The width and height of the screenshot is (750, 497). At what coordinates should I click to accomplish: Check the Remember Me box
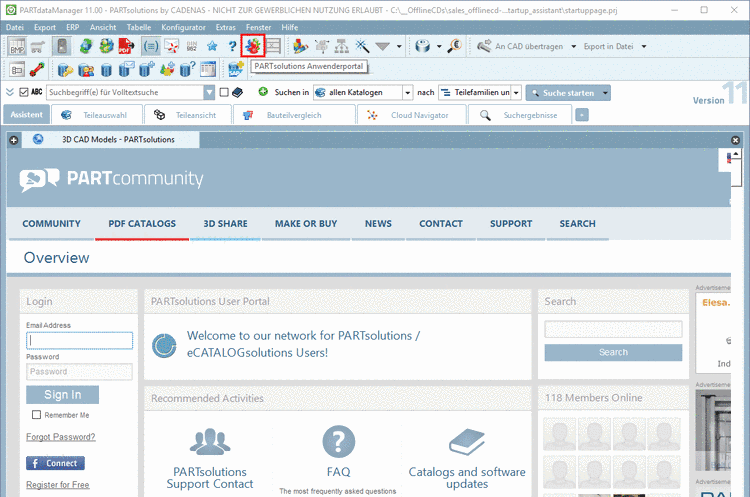36,415
